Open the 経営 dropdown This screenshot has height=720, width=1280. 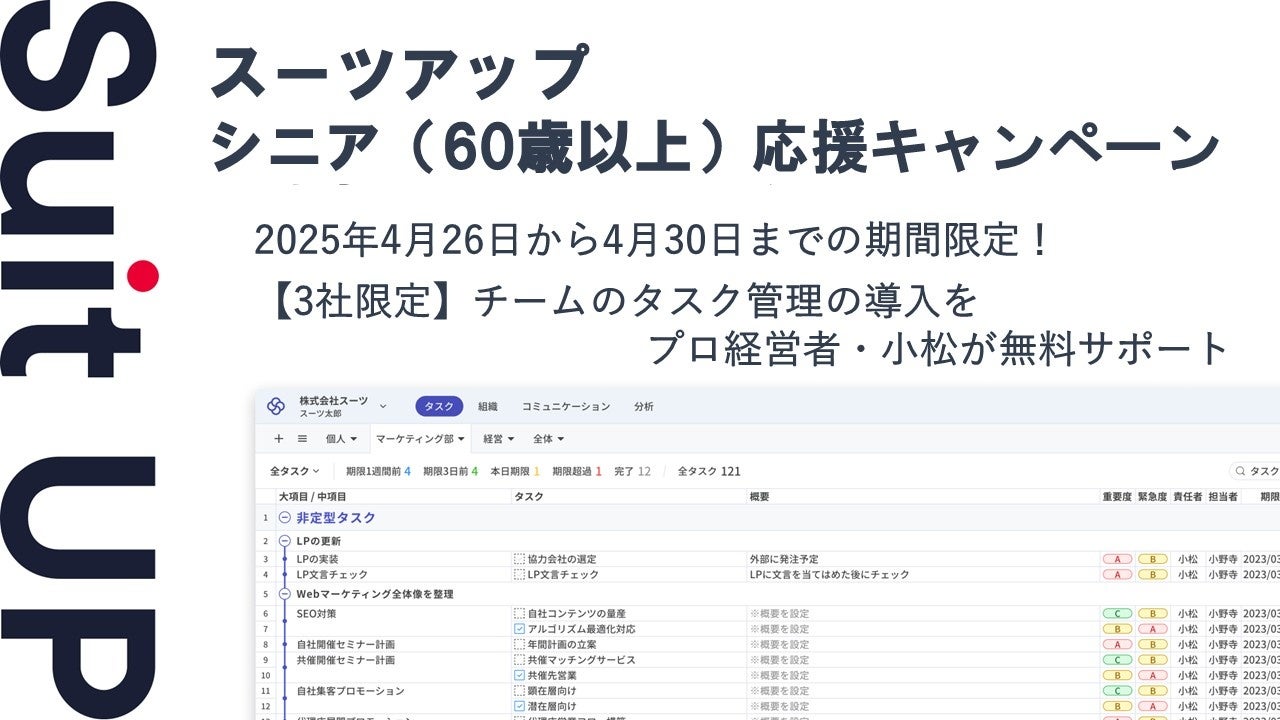[498, 438]
